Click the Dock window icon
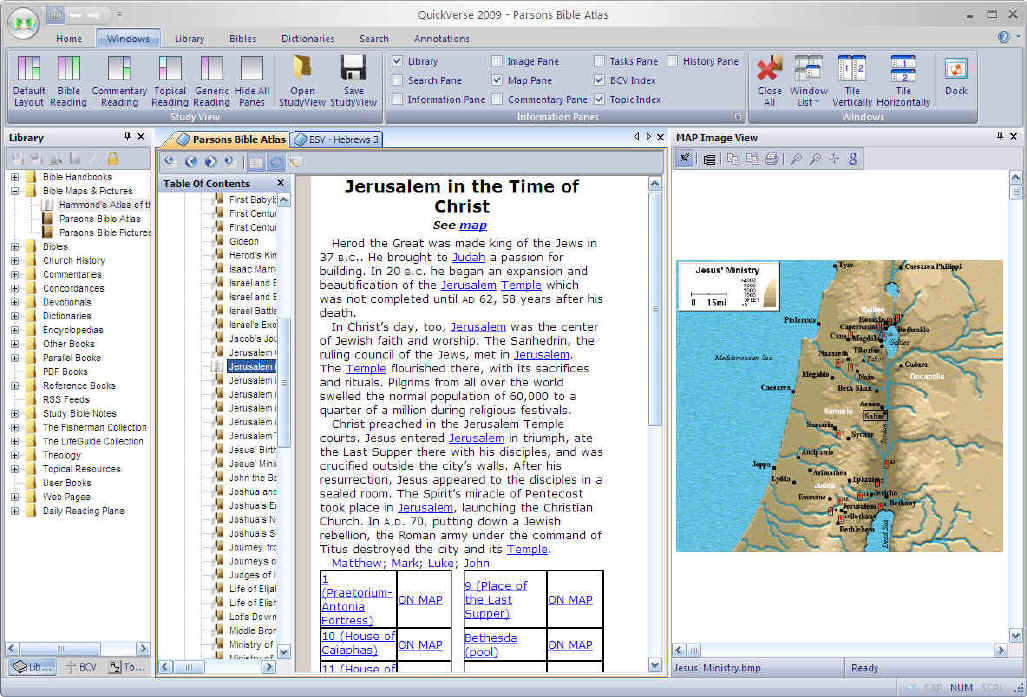This screenshot has height=697, width=1027. 956,76
